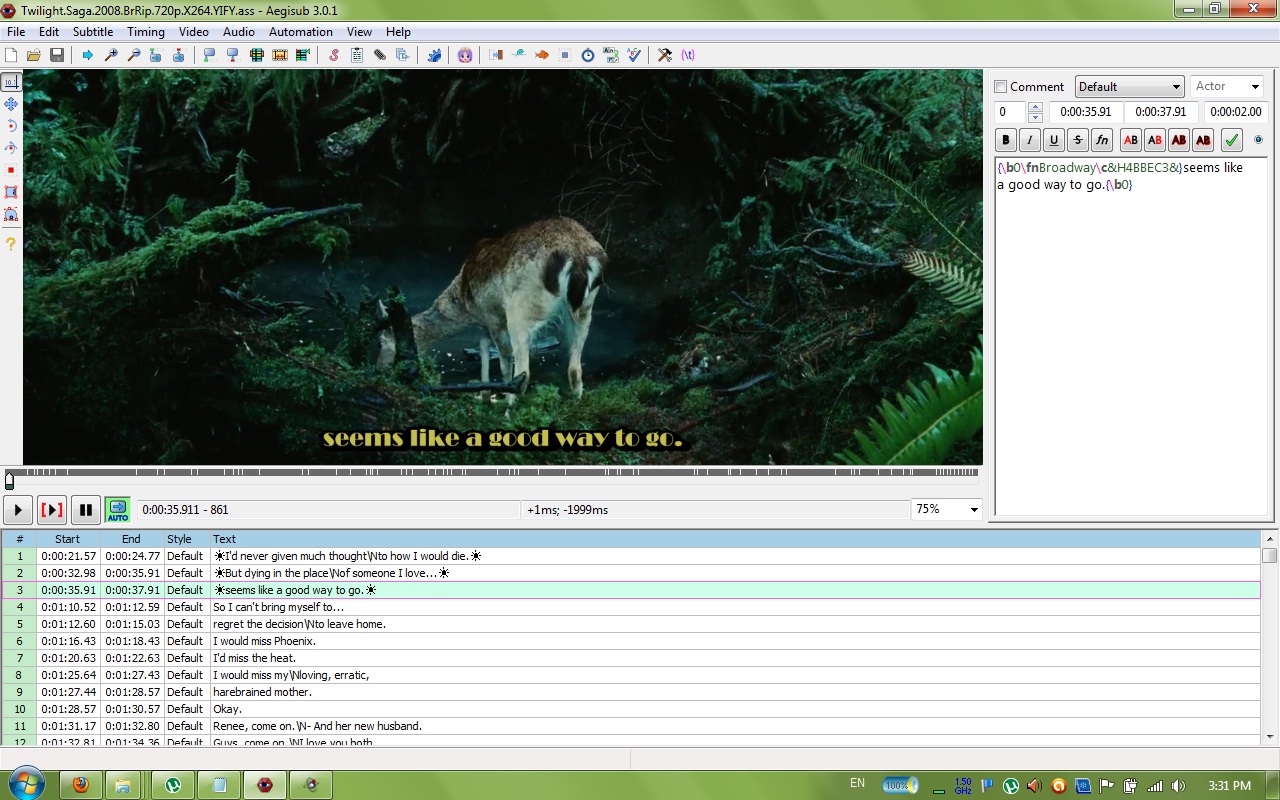Open the Styles Manager S icon
Screen dimensions: 1280x800
333,55
